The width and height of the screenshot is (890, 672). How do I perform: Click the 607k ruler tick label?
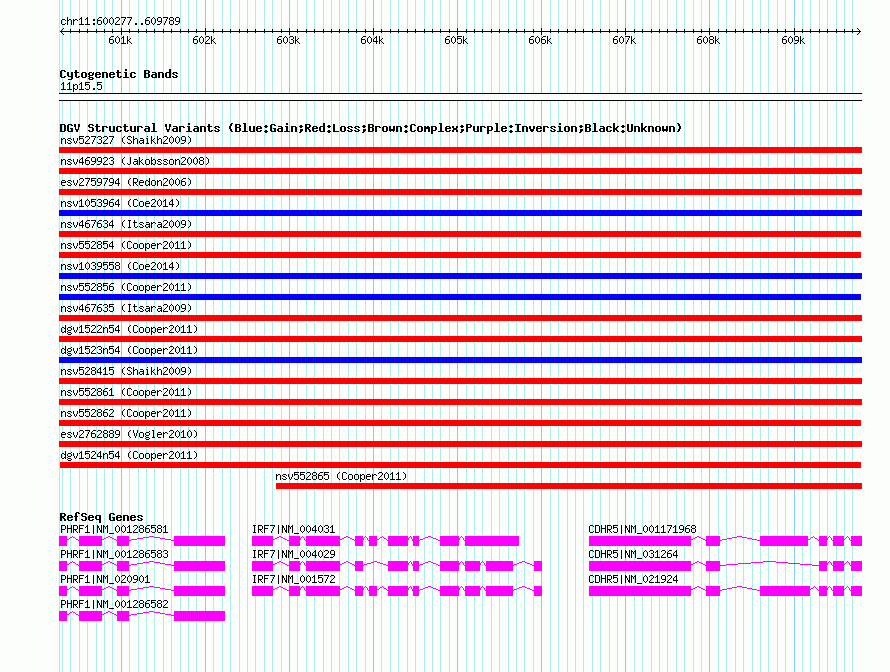pyautogui.click(x=624, y=40)
